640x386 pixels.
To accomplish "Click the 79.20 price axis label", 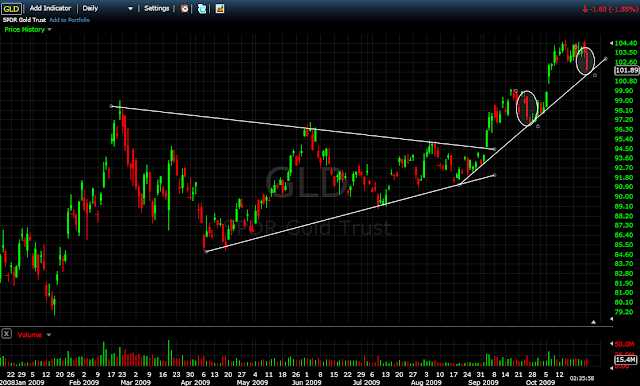I will [624, 312].
